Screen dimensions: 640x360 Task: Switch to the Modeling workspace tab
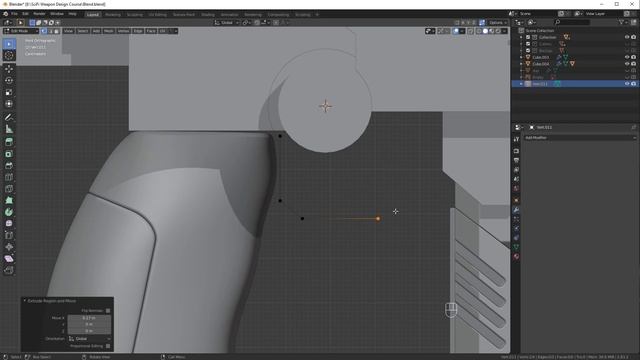pos(113,15)
